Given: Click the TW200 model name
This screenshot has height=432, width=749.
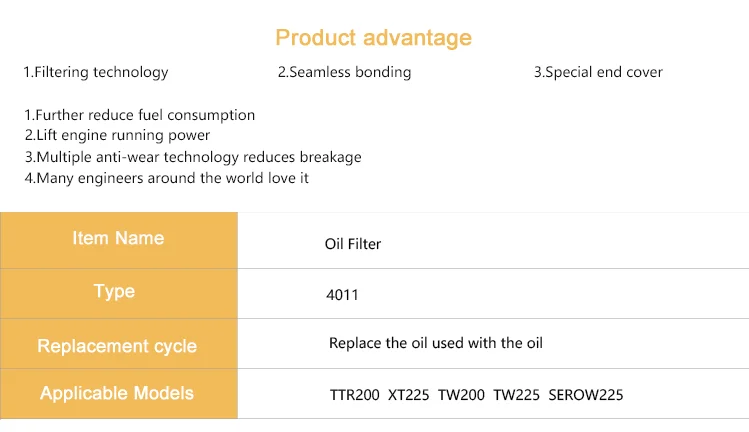Looking at the screenshot, I should [x=461, y=395].
